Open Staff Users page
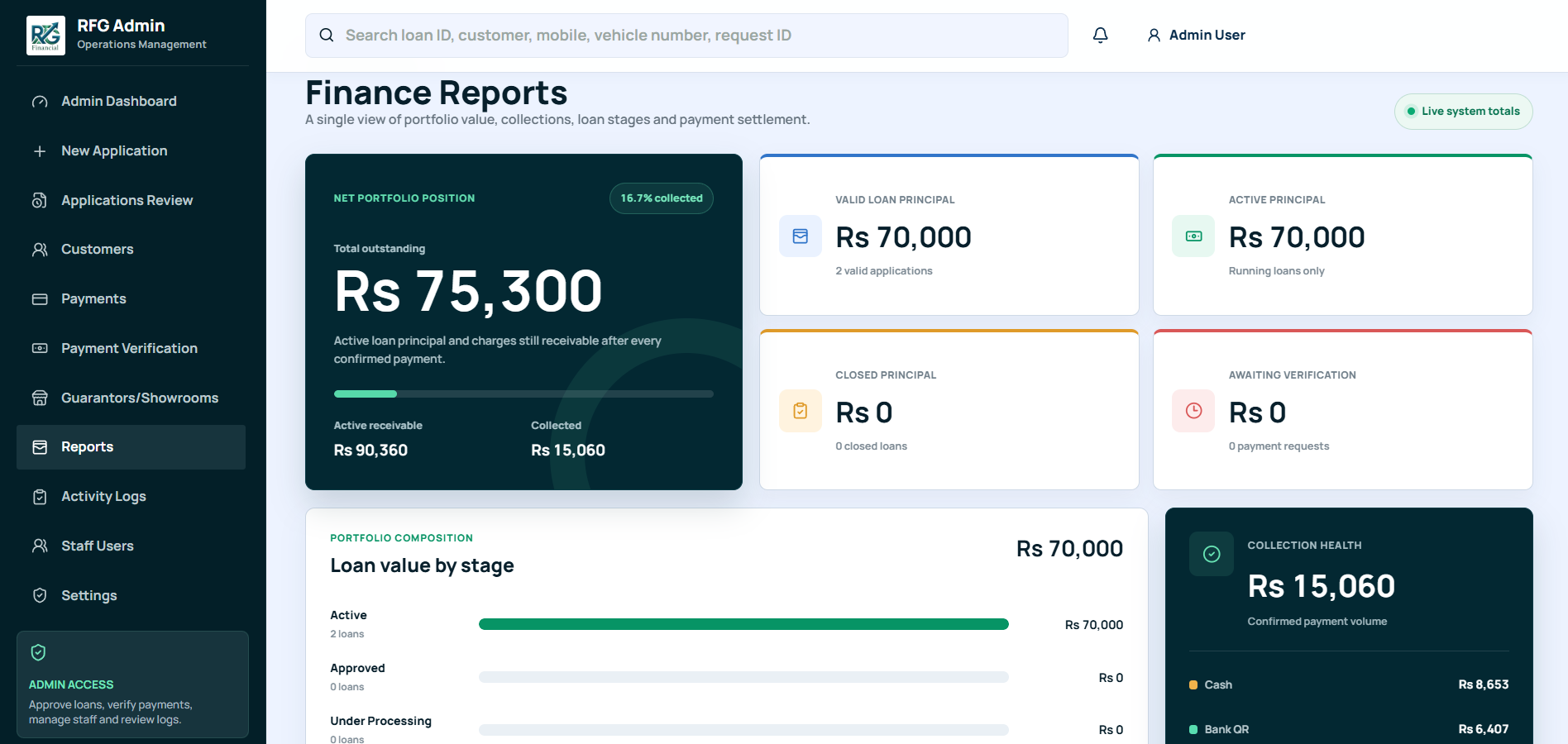 (131, 546)
